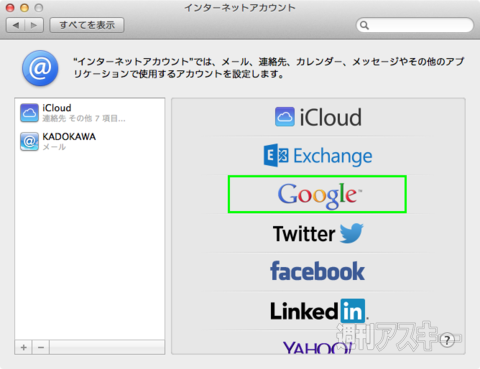480x369 pixels.
Task: Click the Twitter bird logo
Action: (351, 233)
